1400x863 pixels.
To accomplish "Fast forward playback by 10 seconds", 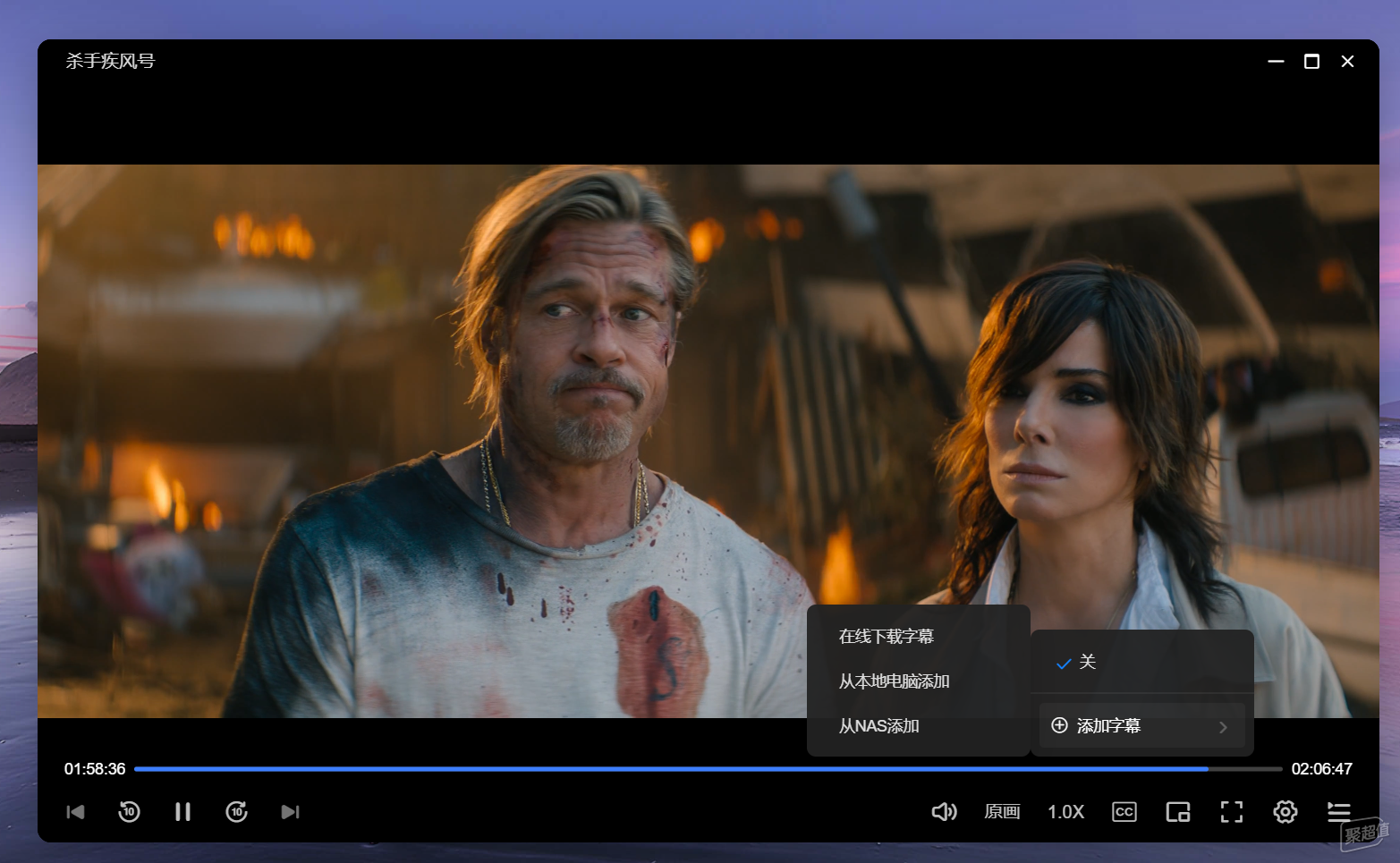I will [236, 812].
